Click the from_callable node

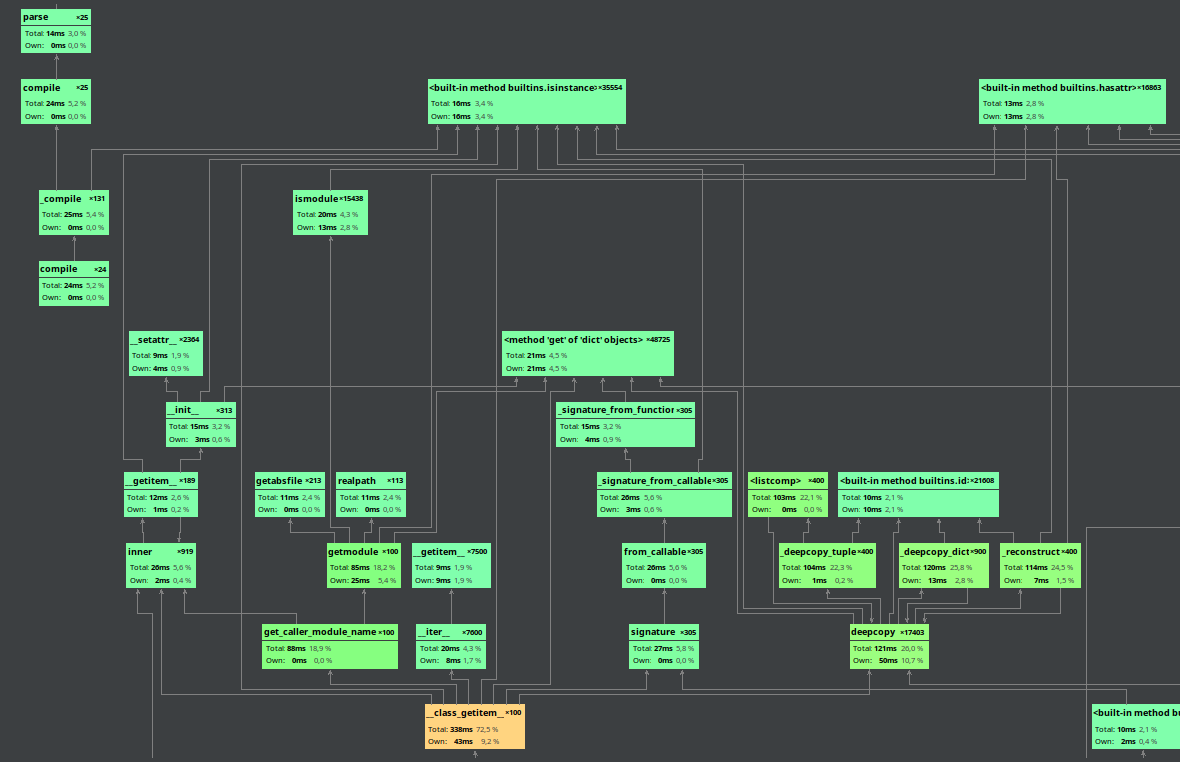(663, 565)
